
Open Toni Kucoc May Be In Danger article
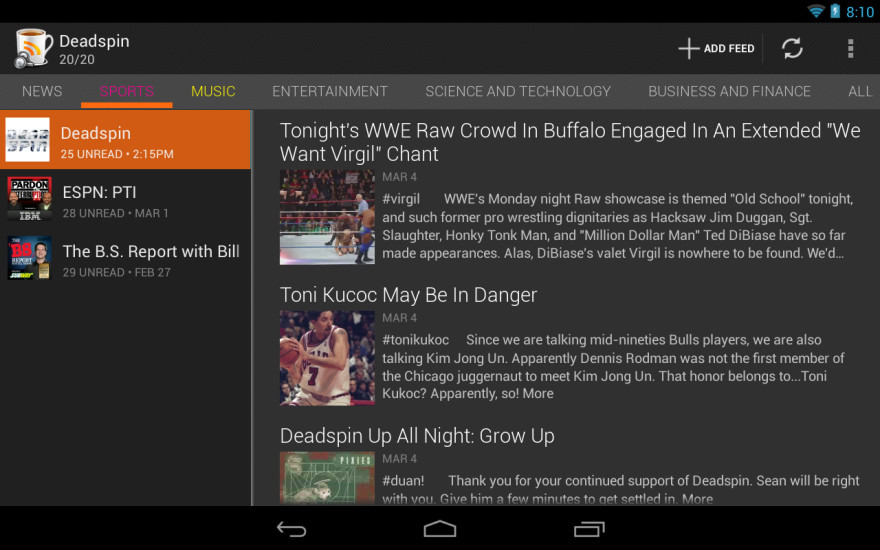[408, 295]
